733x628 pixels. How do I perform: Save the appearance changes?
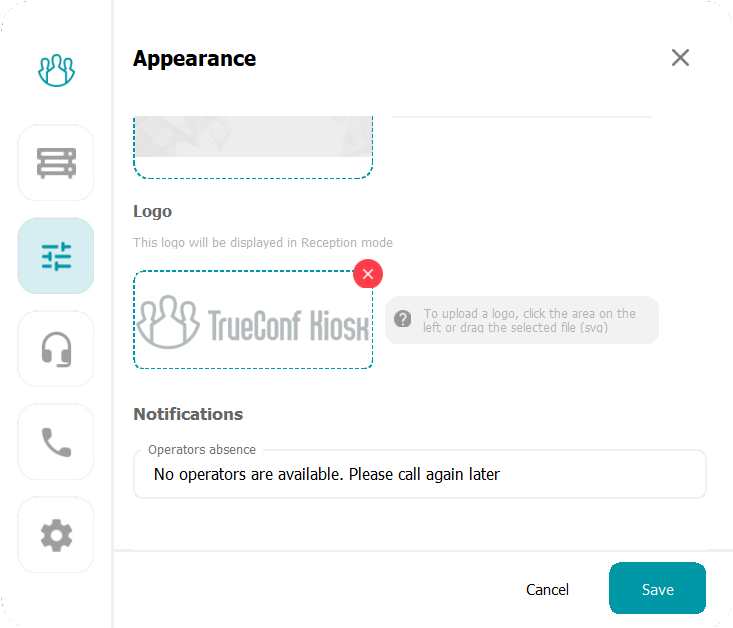tap(657, 589)
